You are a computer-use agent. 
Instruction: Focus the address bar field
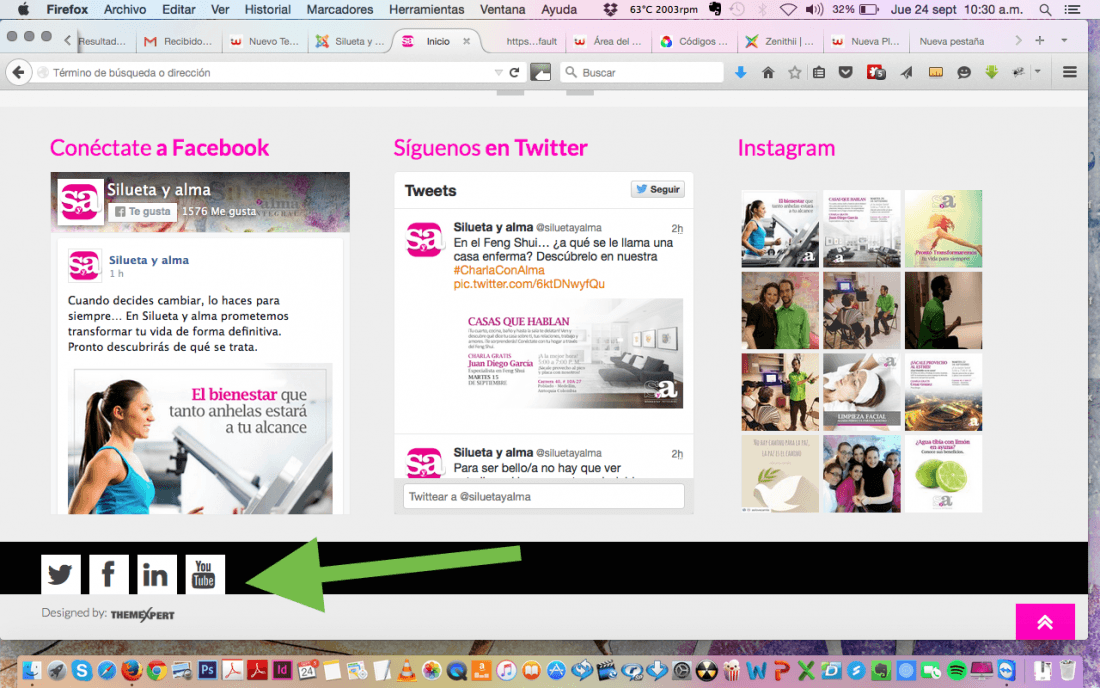pos(272,72)
